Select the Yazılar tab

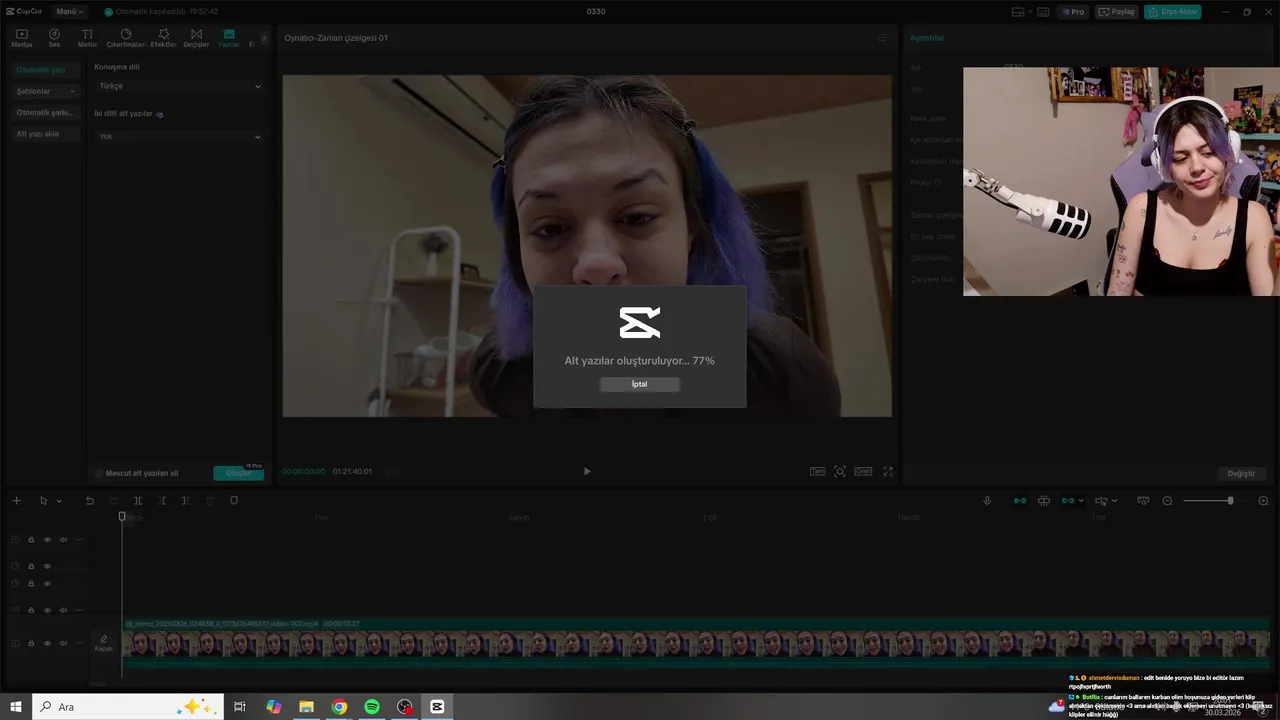point(229,38)
